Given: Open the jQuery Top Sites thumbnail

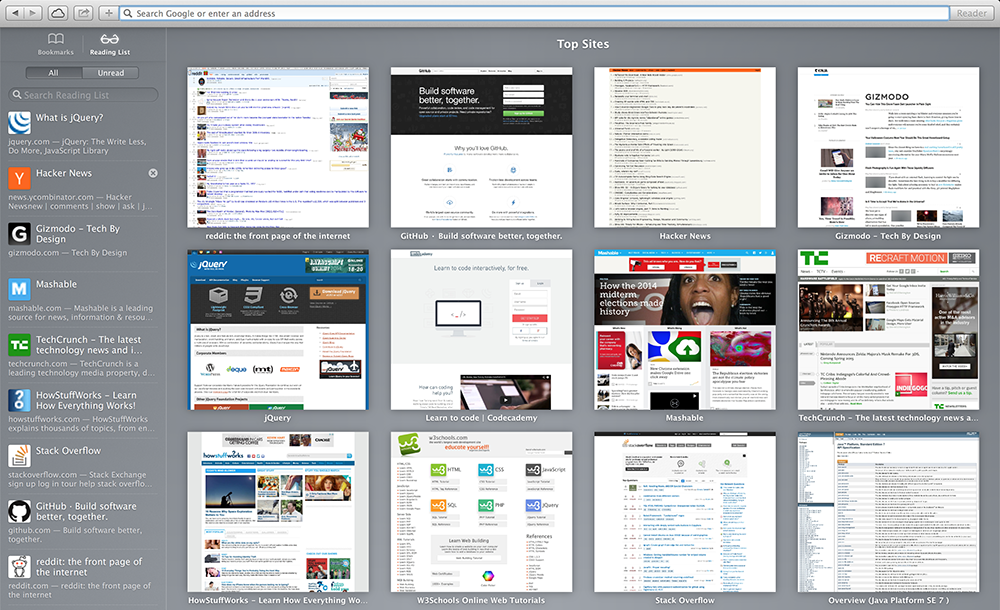Looking at the screenshot, I should (278, 330).
